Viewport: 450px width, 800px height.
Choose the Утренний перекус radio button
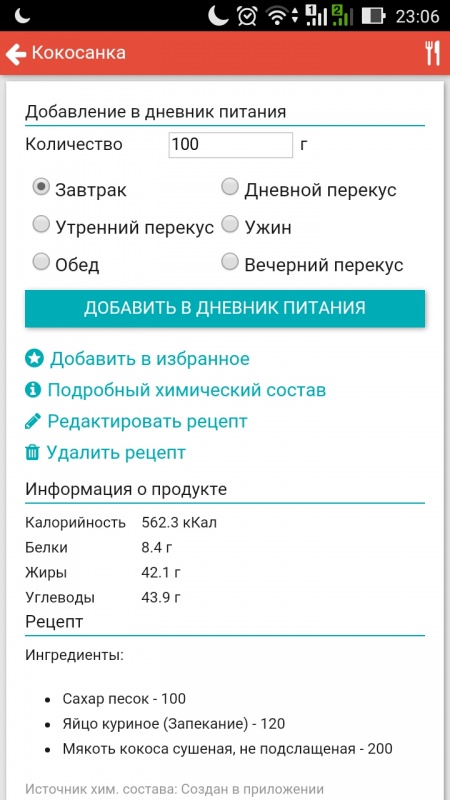(41, 224)
